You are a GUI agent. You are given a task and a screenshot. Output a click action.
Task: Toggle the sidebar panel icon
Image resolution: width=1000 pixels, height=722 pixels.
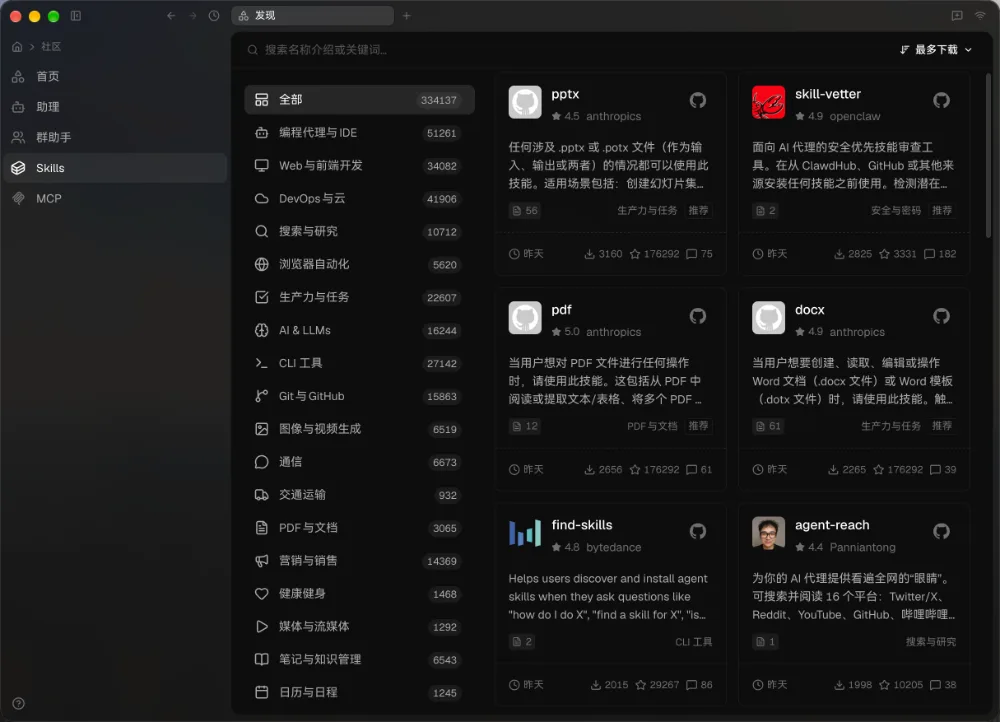point(76,16)
